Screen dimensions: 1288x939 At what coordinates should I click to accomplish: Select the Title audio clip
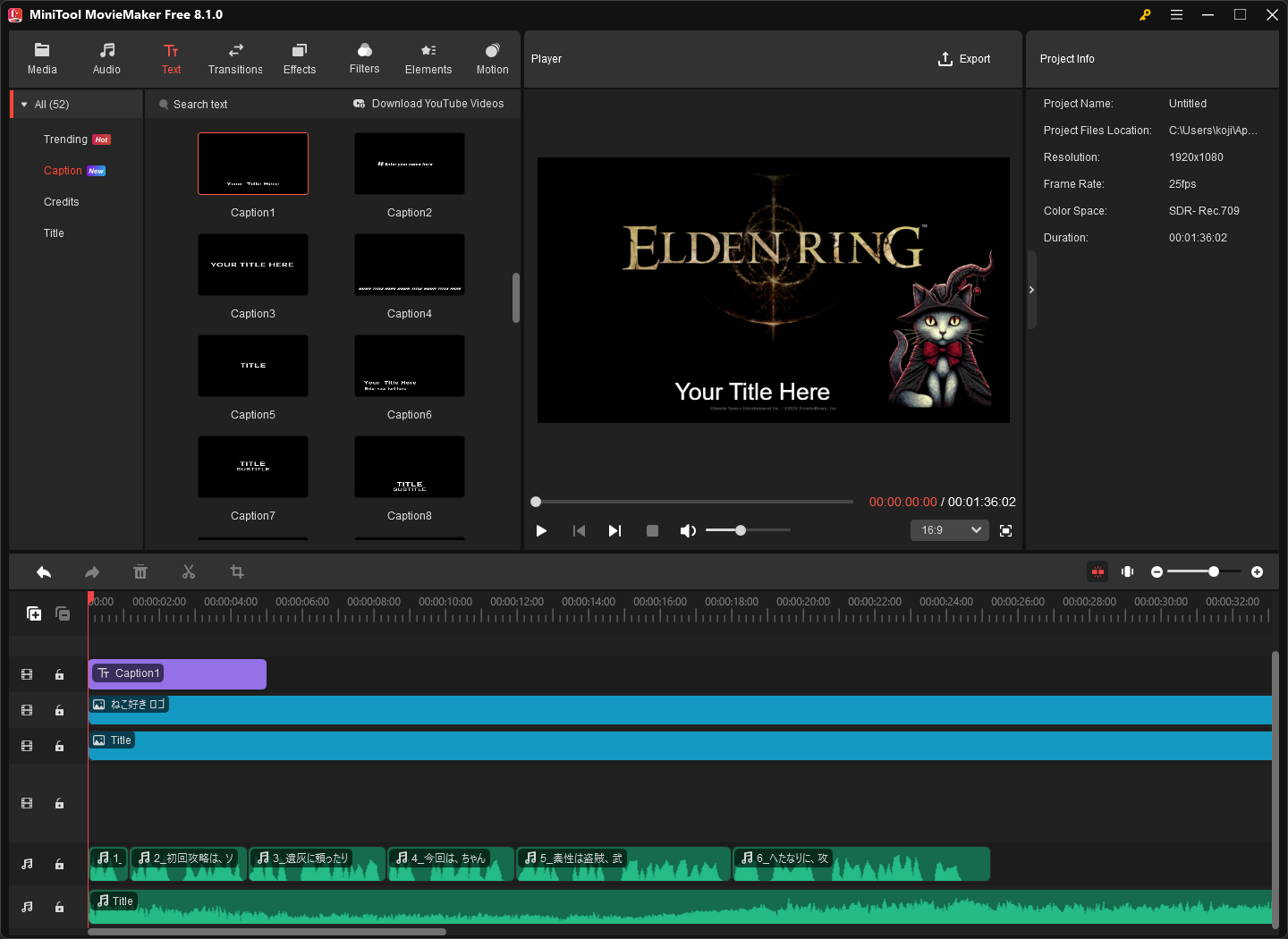(680, 907)
